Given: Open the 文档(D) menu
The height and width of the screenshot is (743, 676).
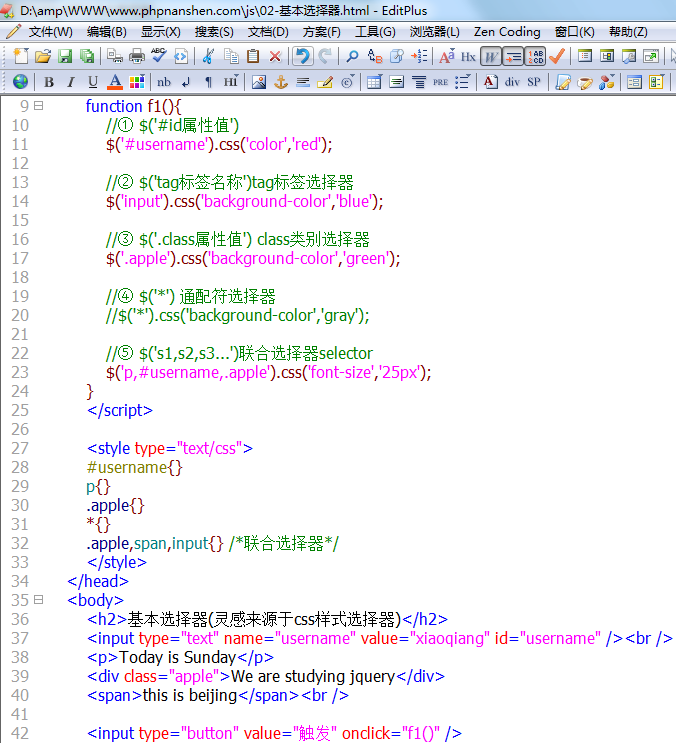Looking at the screenshot, I should (x=268, y=32).
